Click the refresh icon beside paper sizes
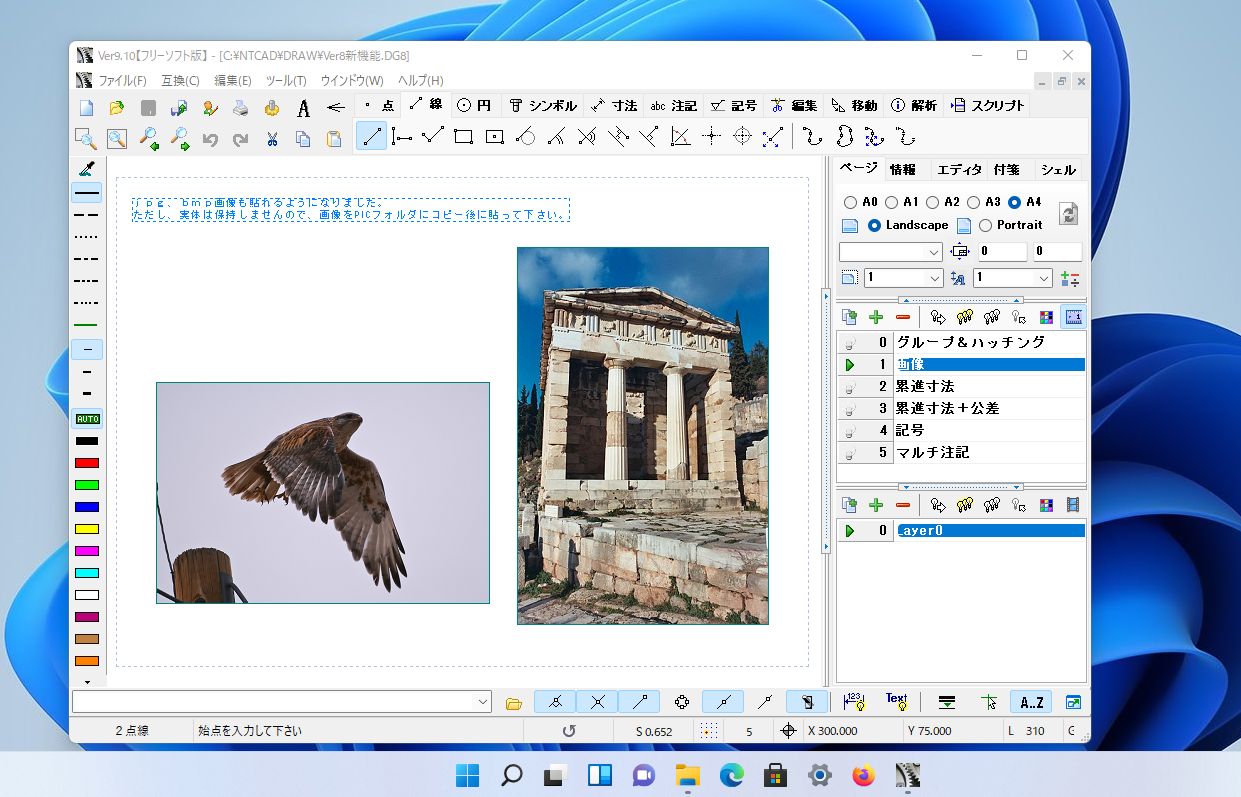Image resolution: width=1241 pixels, height=797 pixels. click(x=1069, y=213)
